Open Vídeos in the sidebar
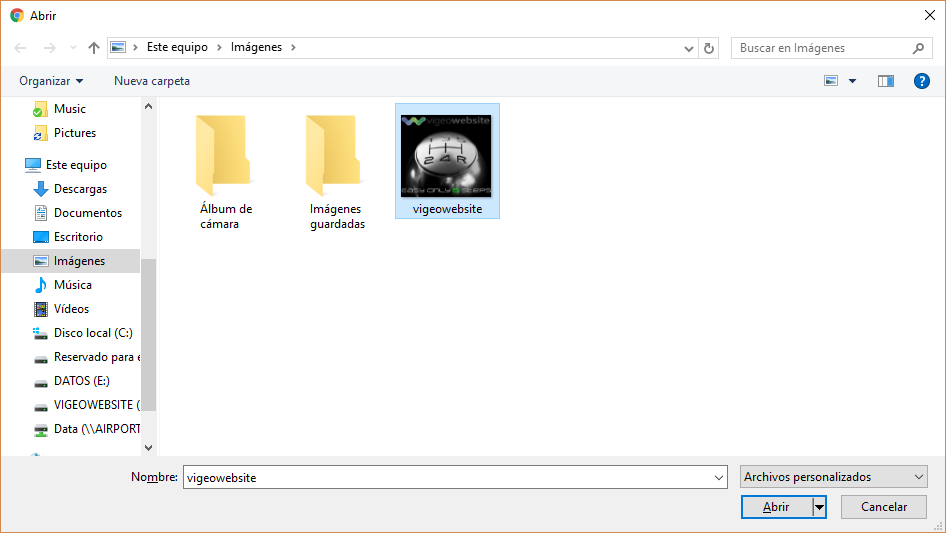Viewport: 946px width, 533px height. 71,309
